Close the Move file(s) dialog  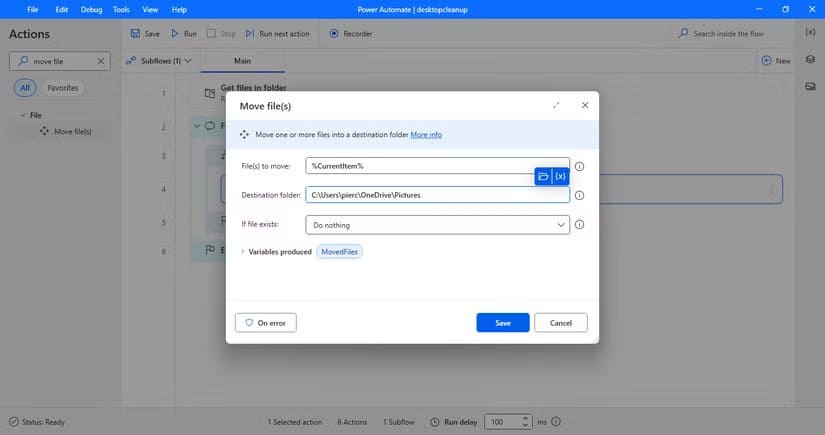coord(585,105)
